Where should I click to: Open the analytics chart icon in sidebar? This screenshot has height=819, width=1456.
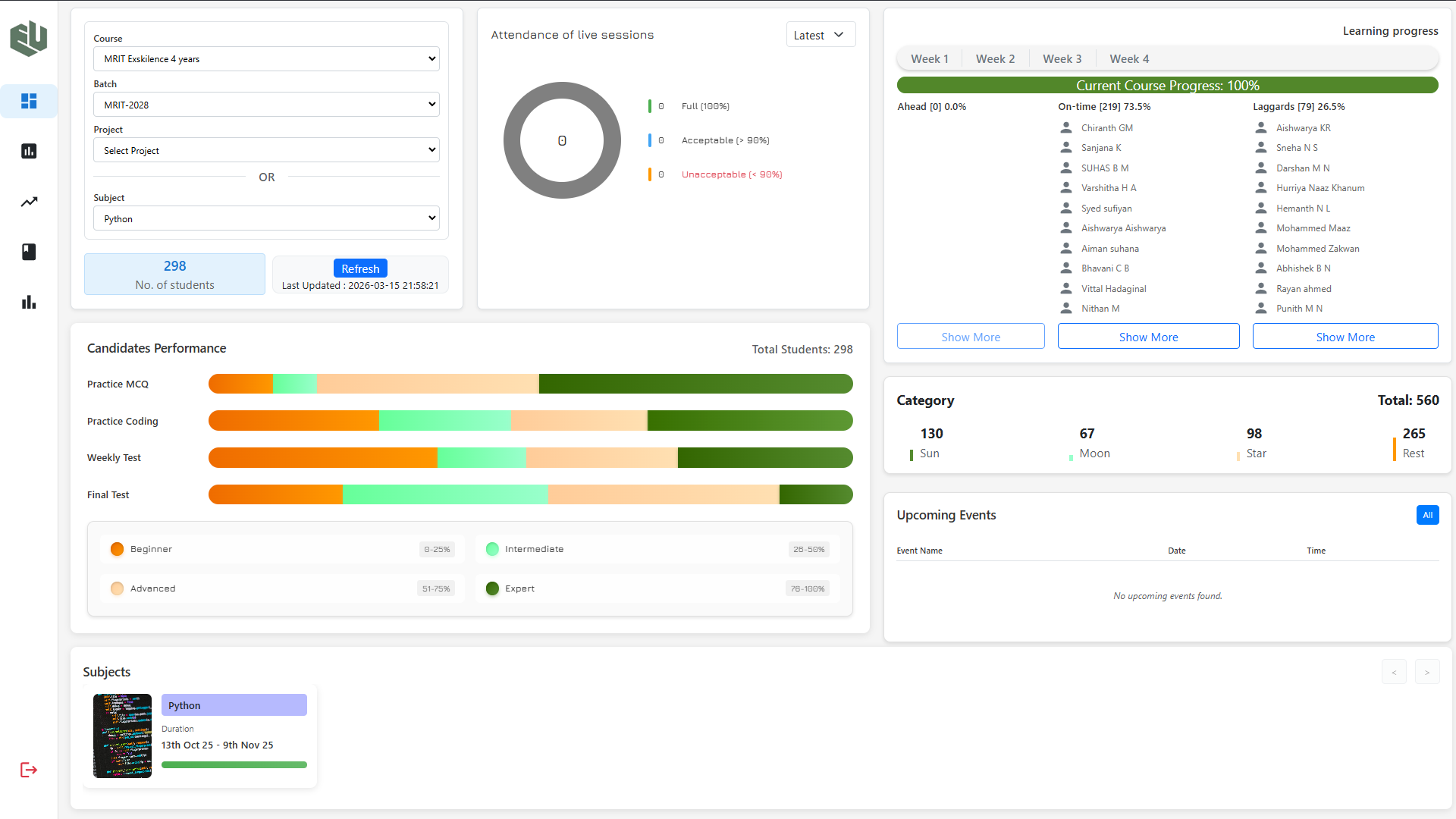click(x=29, y=151)
